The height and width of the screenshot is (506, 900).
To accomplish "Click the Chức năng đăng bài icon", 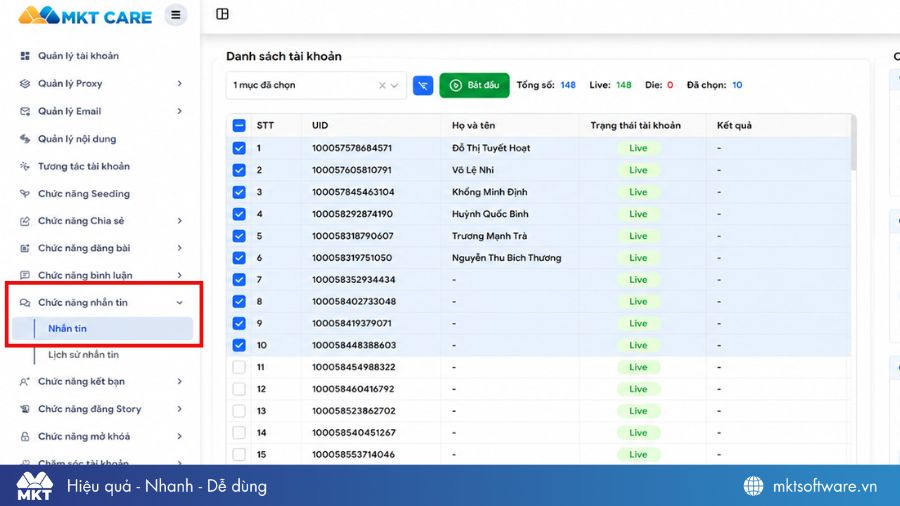I will click(25, 248).
